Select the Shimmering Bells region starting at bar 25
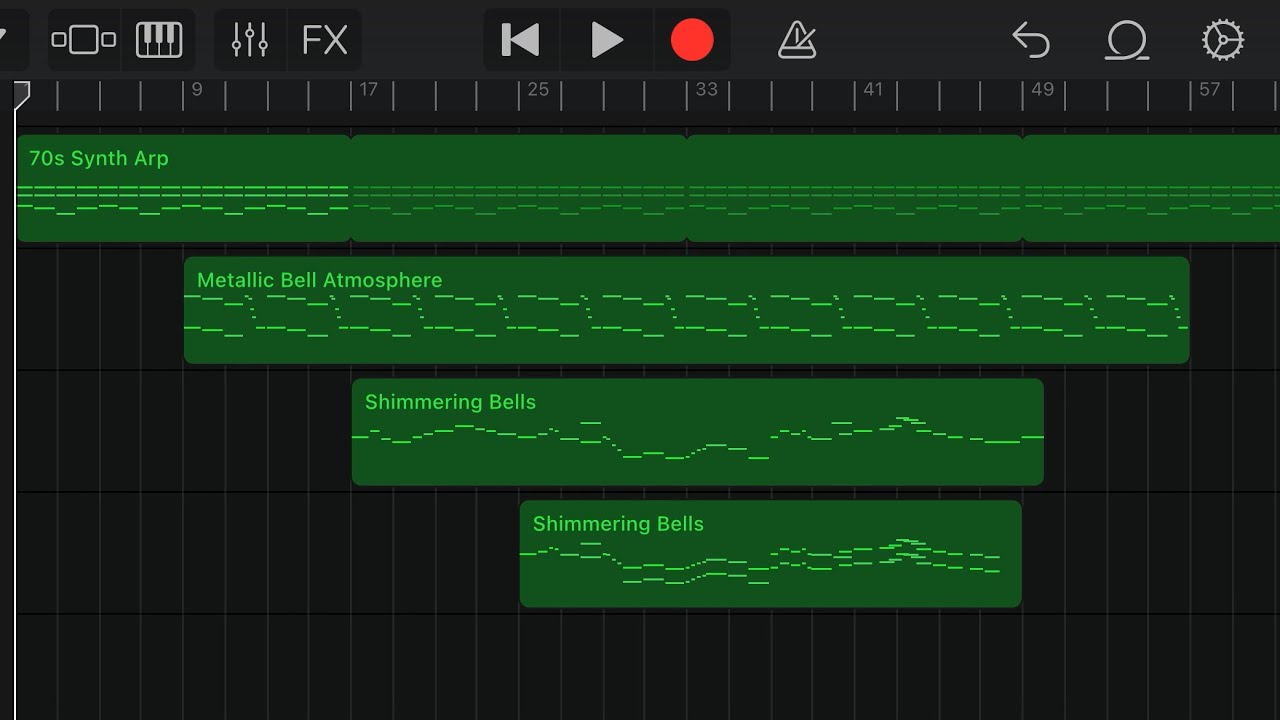The width and height of the screenshot is (1280, 720). point(771,554)
